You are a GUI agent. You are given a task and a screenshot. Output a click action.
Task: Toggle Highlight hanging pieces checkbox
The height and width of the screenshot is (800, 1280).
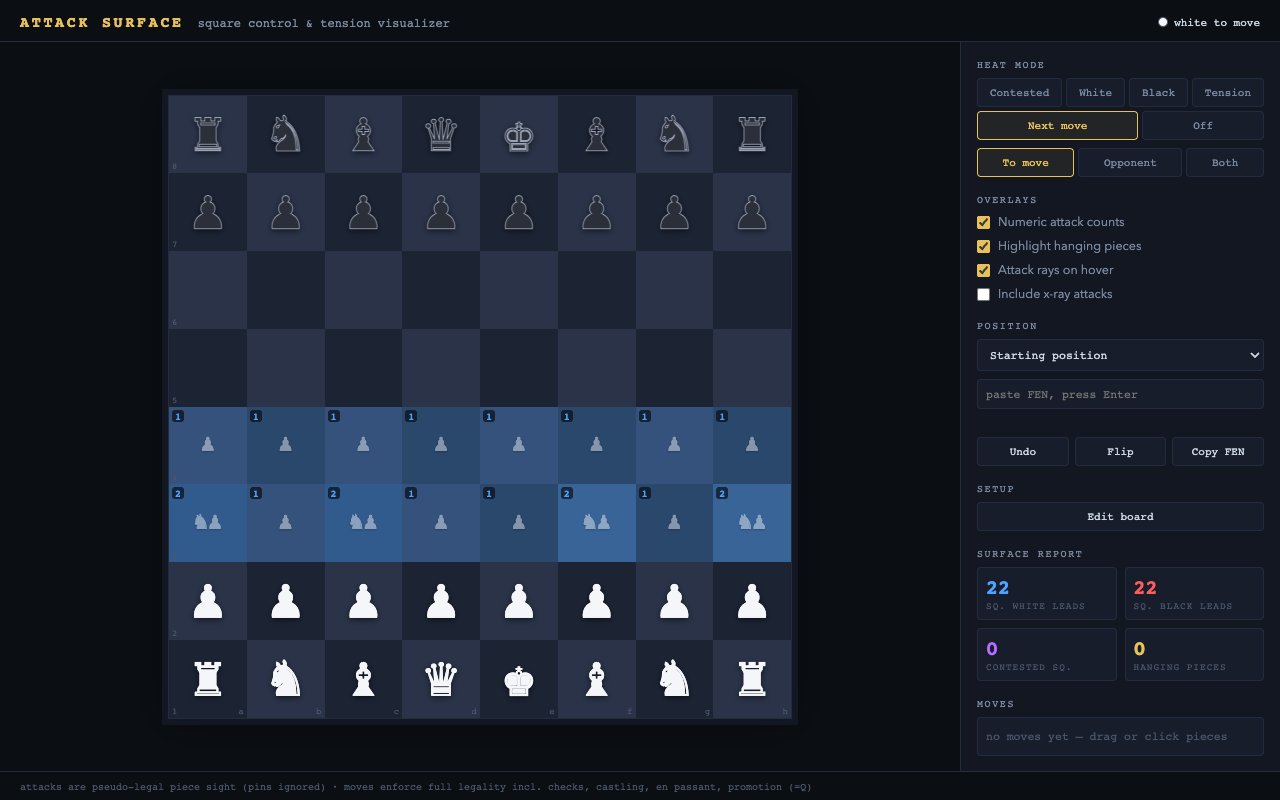983,246
